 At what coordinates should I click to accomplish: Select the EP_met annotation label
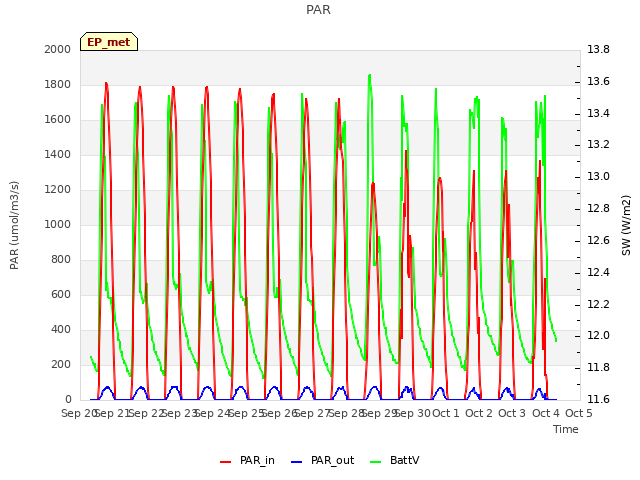[x=109, y=42]
